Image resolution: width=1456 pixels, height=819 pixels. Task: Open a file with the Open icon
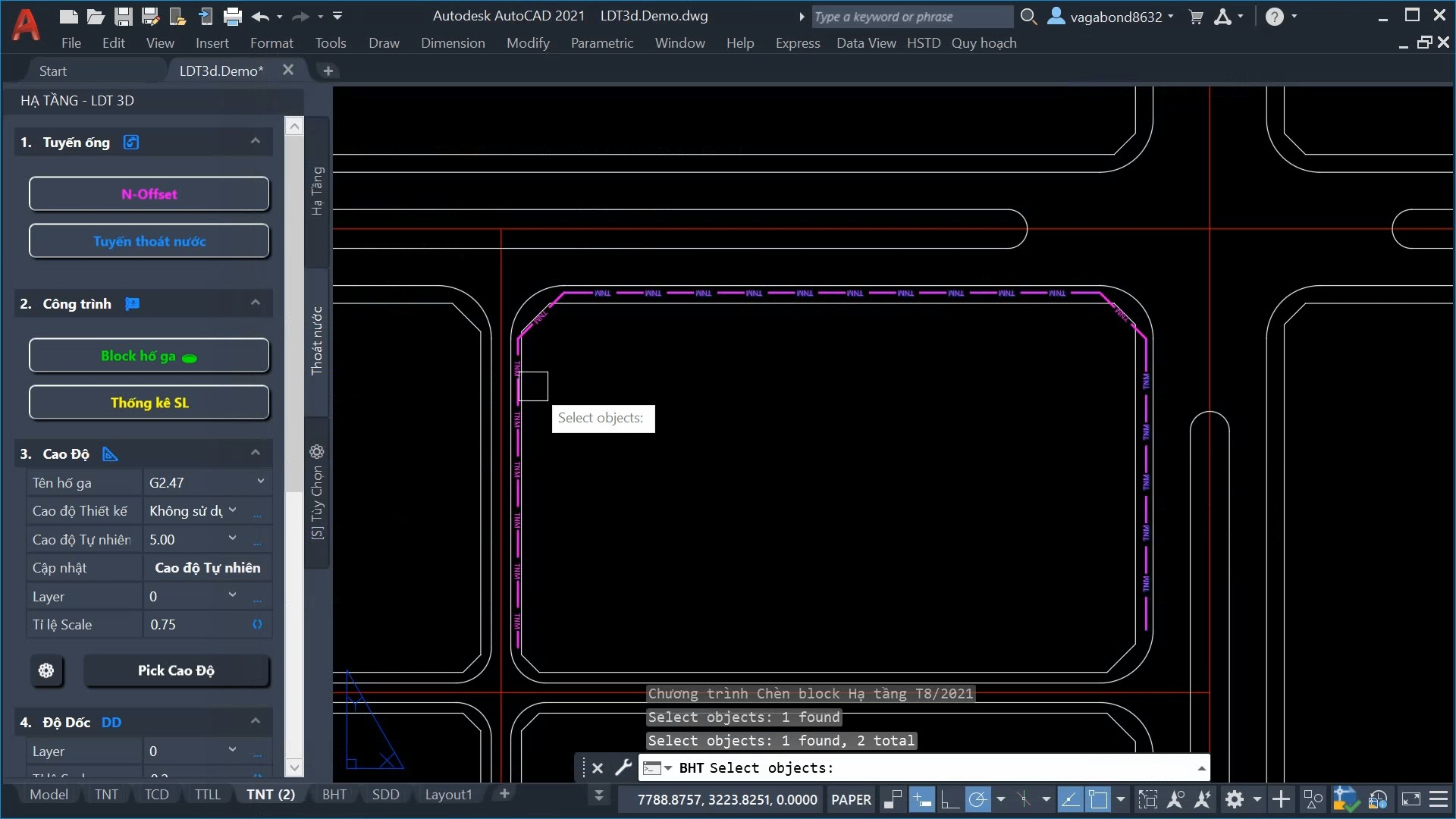pos(96,16)
